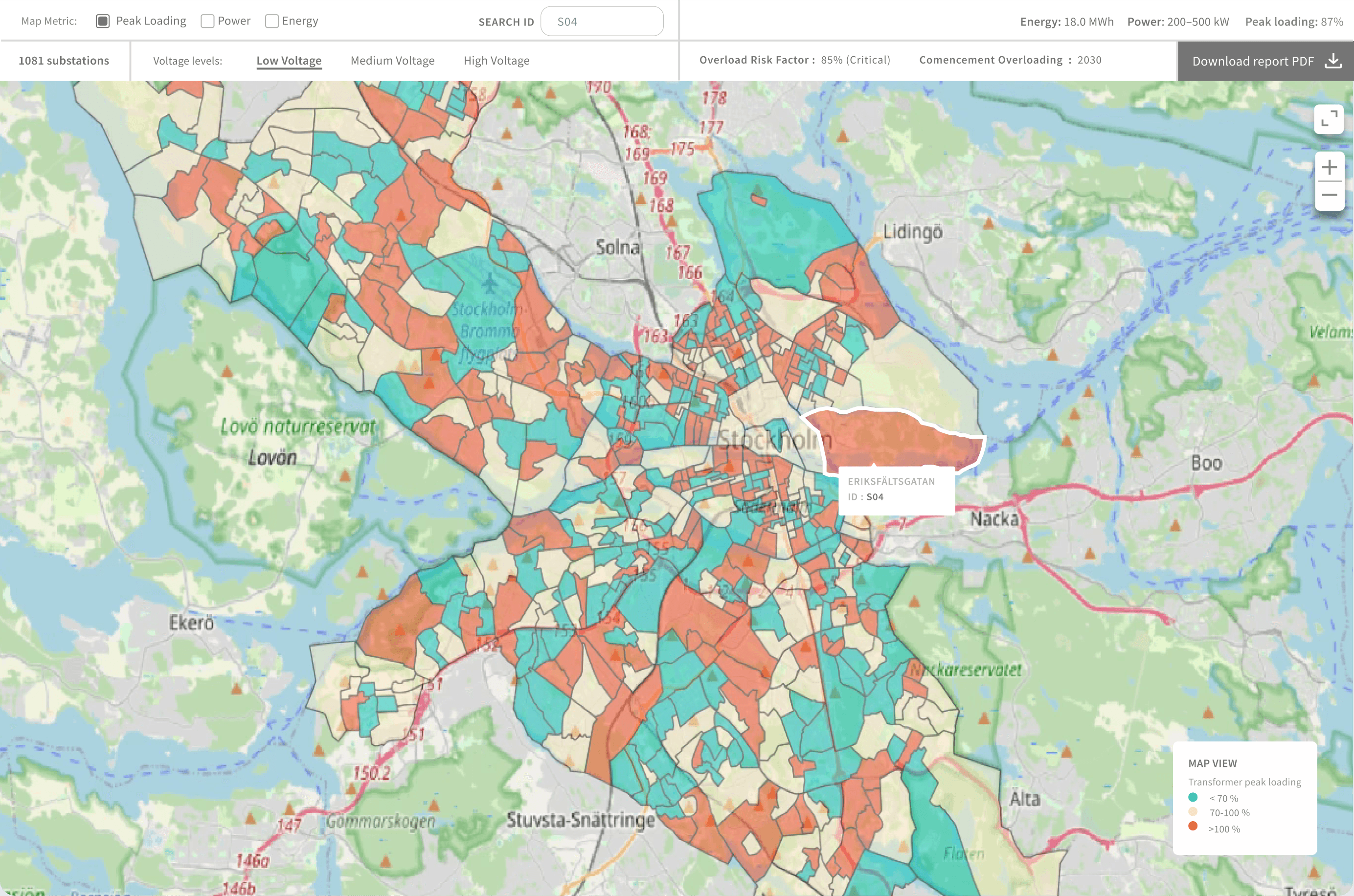
Task: Click the beige 70-100% legend dot
Action: [1193, 811]
